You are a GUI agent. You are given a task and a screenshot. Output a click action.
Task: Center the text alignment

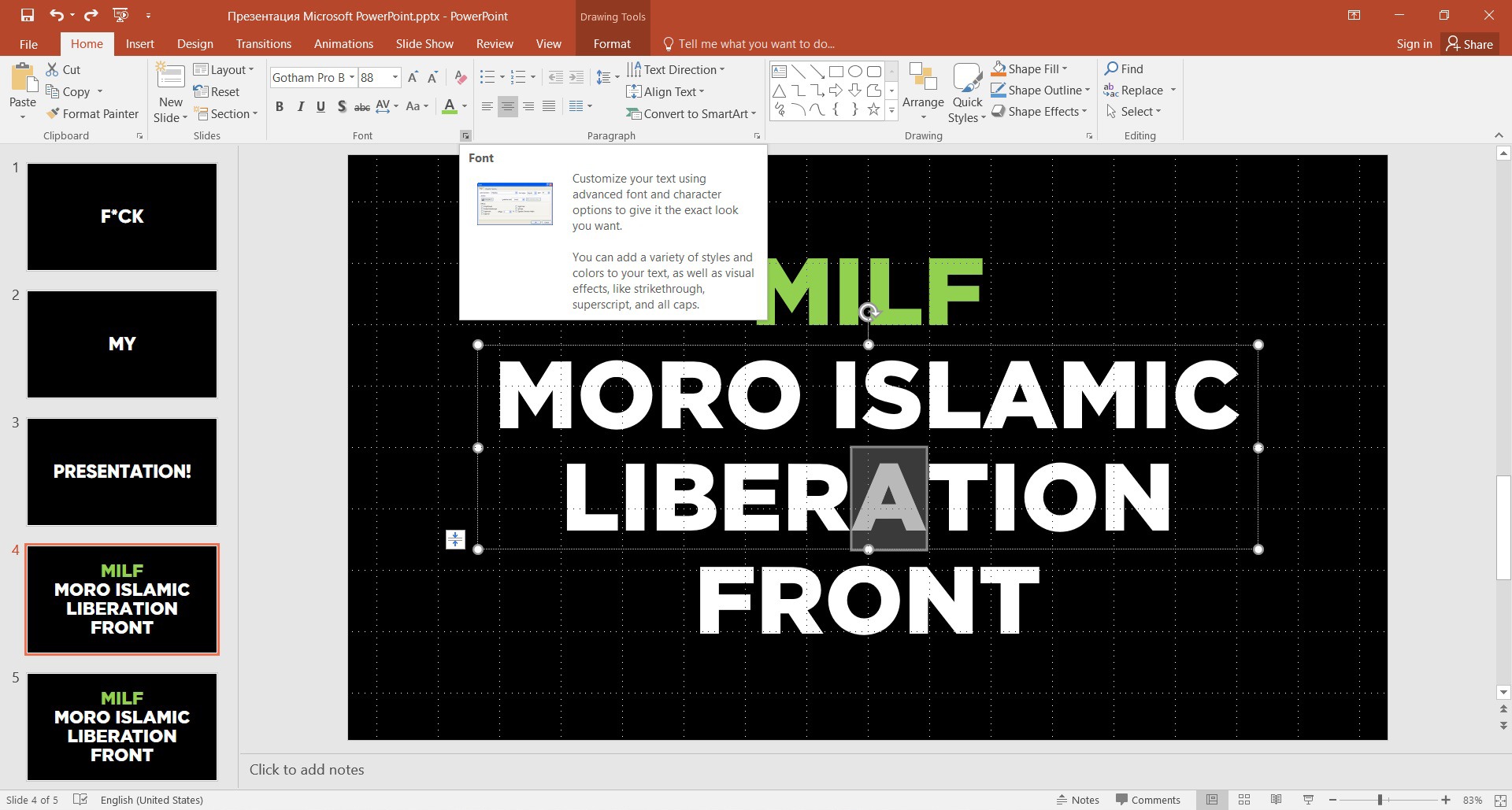click(x=508, y=106)
